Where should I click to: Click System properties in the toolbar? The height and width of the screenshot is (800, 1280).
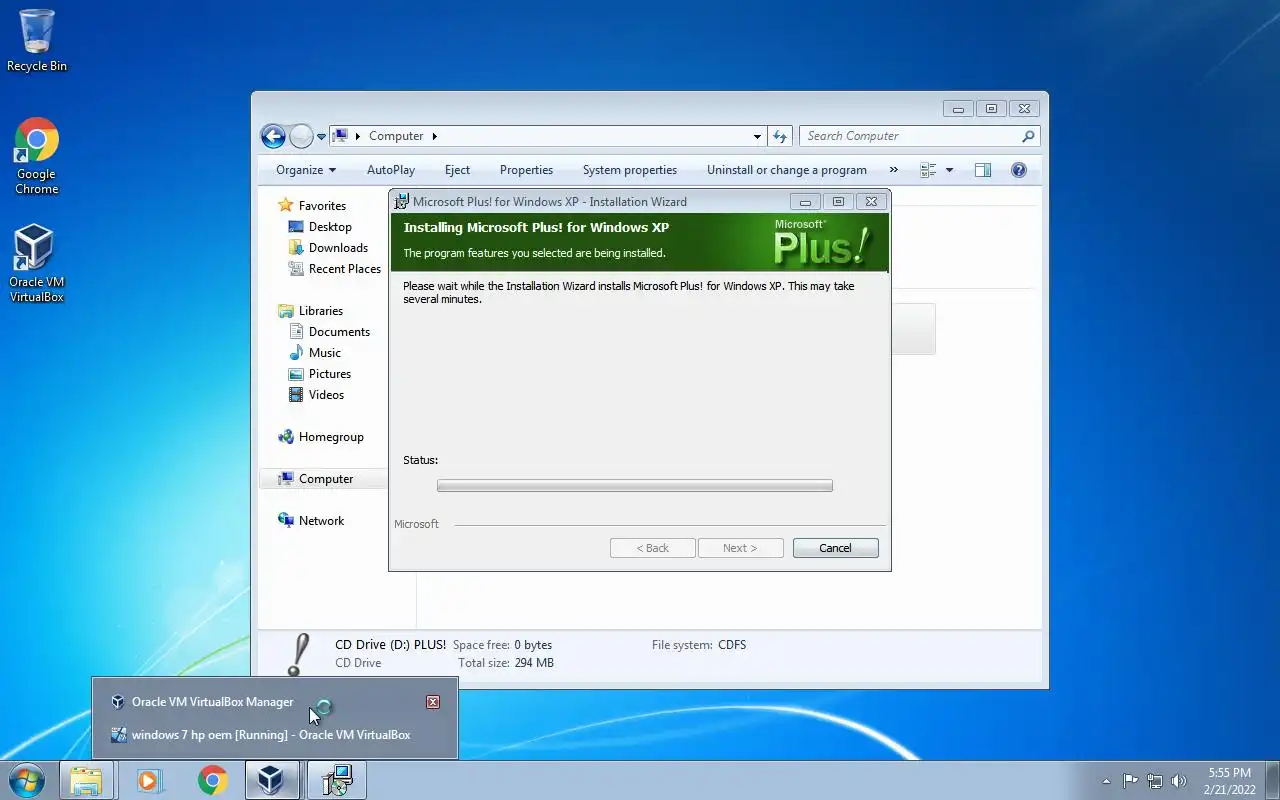(630, 170)
